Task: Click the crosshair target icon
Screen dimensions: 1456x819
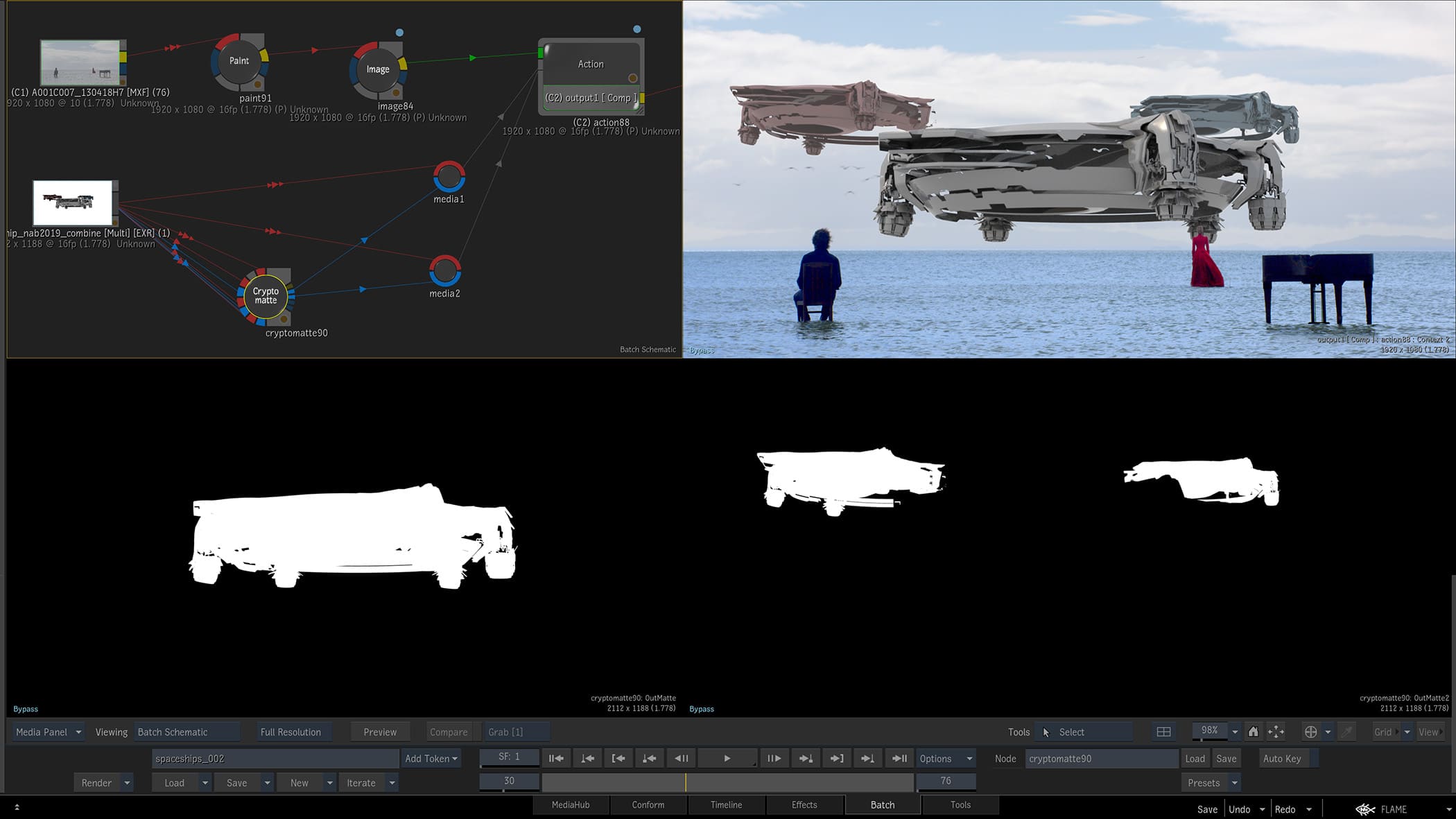Action: [1310, 732]
